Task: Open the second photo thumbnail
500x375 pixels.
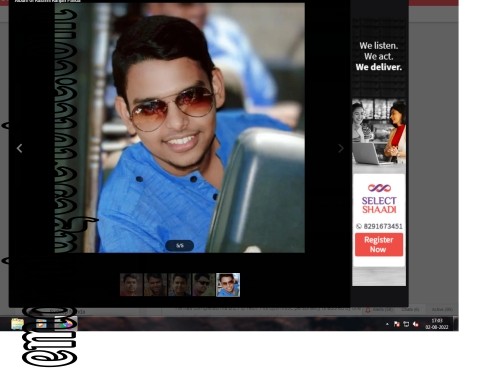Action: (x=155, y=285)
